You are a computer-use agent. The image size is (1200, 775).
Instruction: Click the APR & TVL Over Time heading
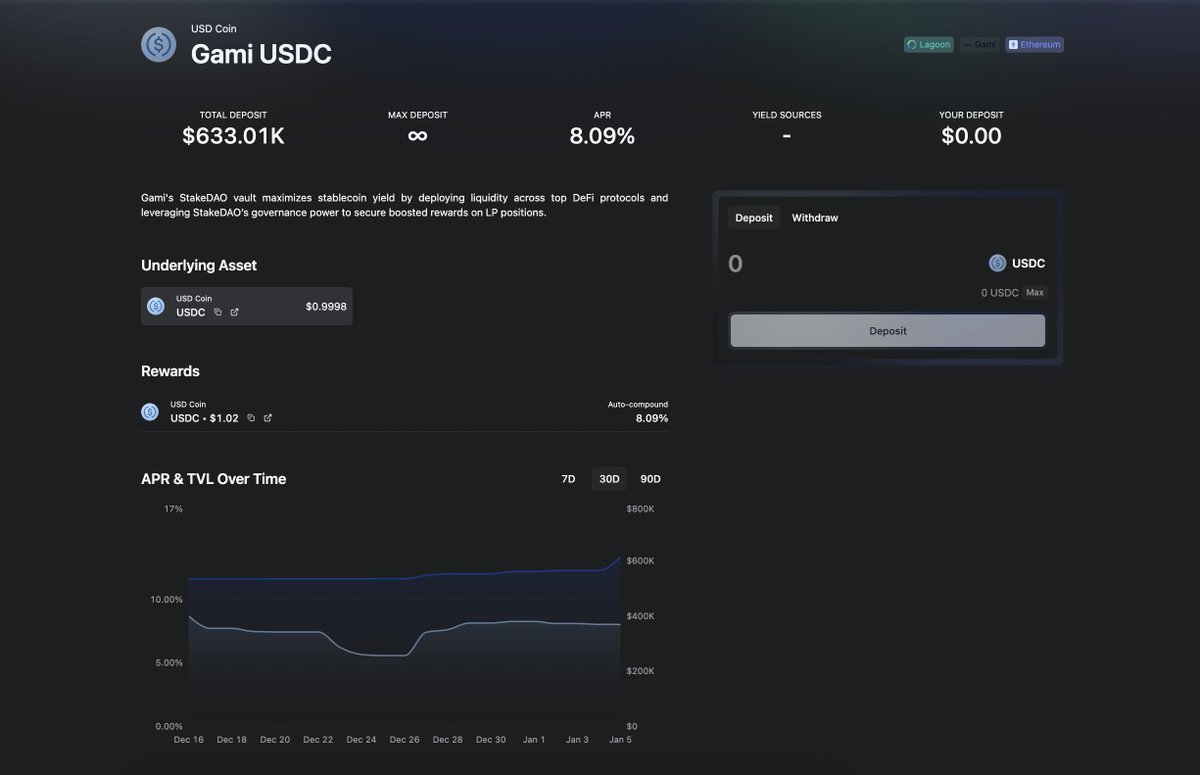[x=214, y=479]
